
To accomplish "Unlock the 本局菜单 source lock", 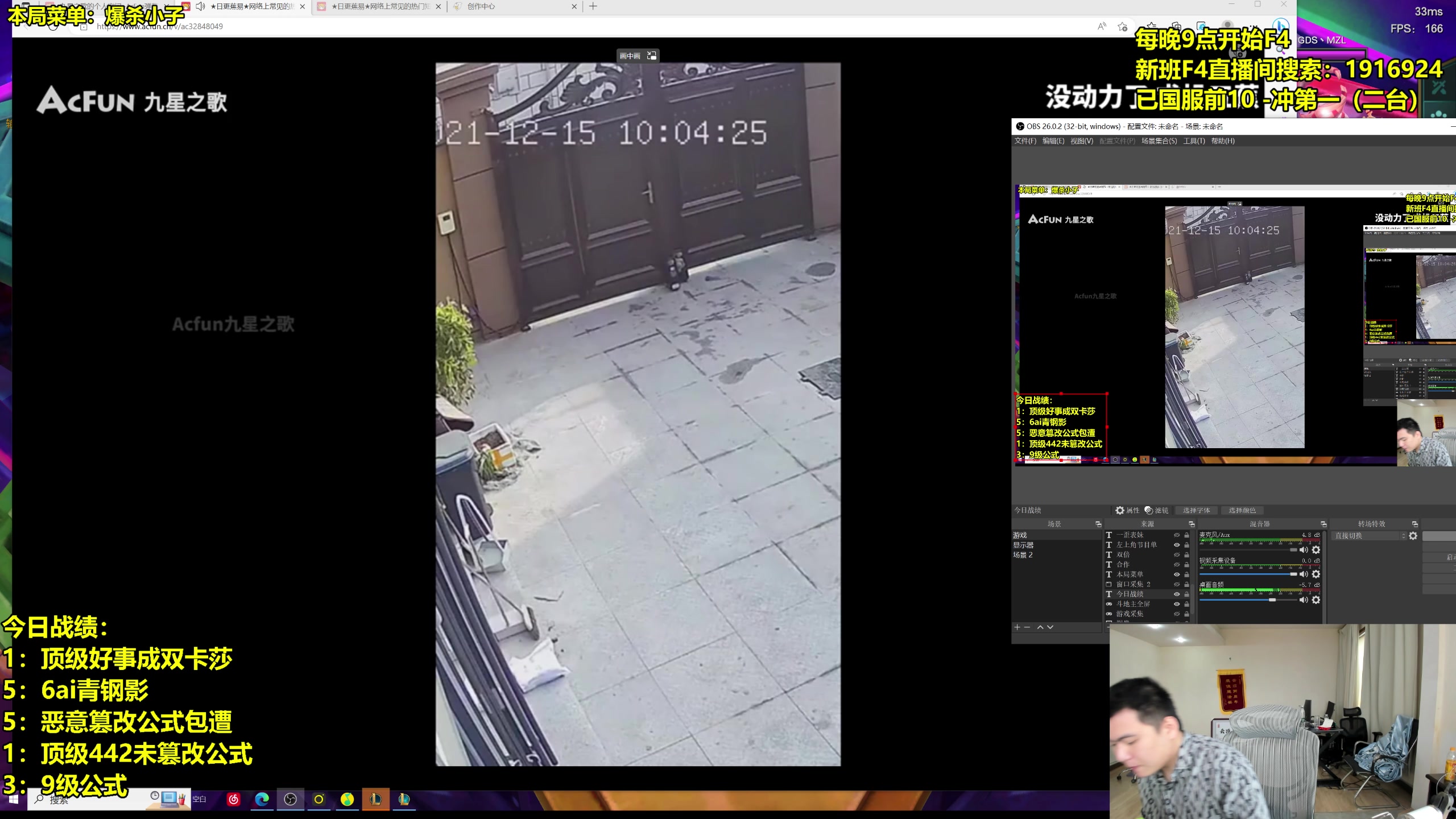I will [1186, 574].
